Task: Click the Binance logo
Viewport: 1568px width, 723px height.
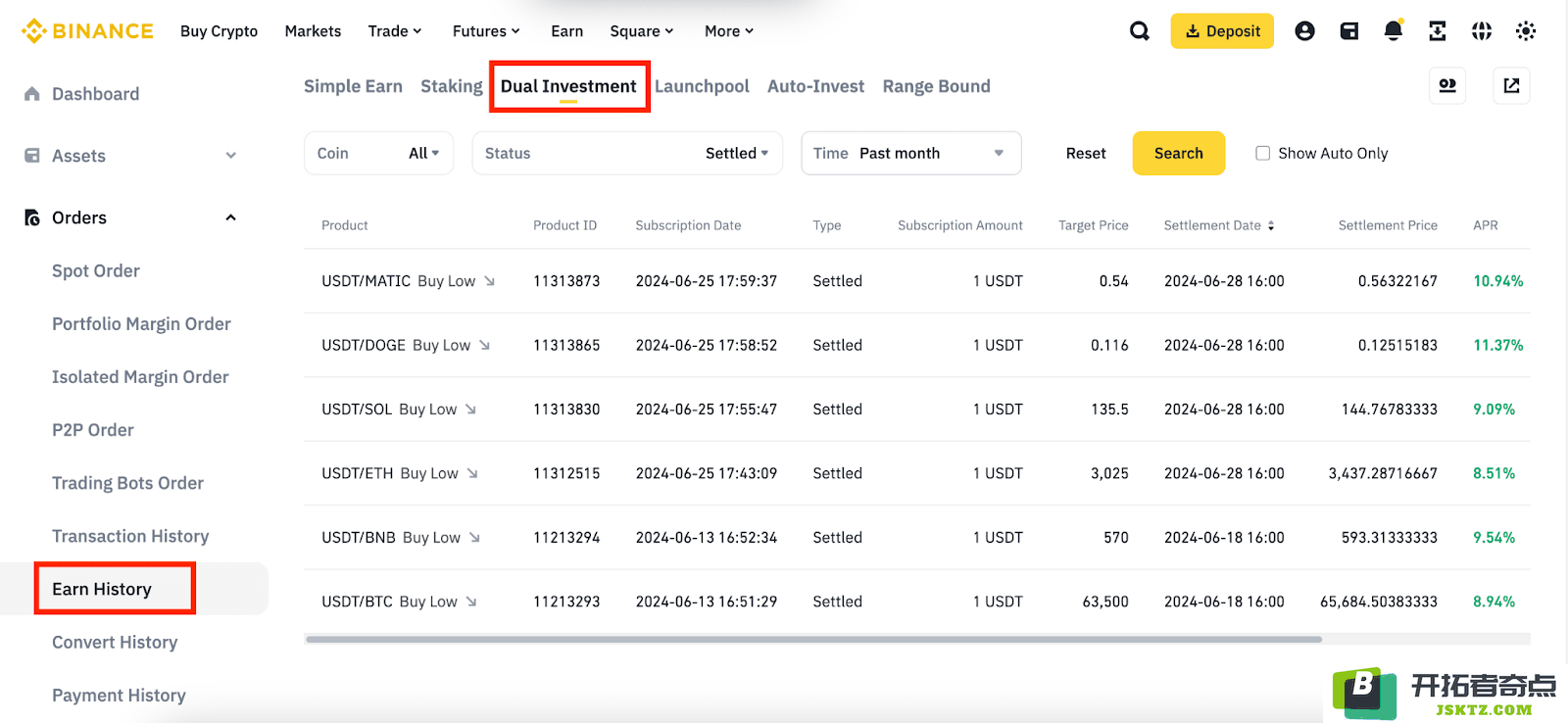Action: (87, 31)
